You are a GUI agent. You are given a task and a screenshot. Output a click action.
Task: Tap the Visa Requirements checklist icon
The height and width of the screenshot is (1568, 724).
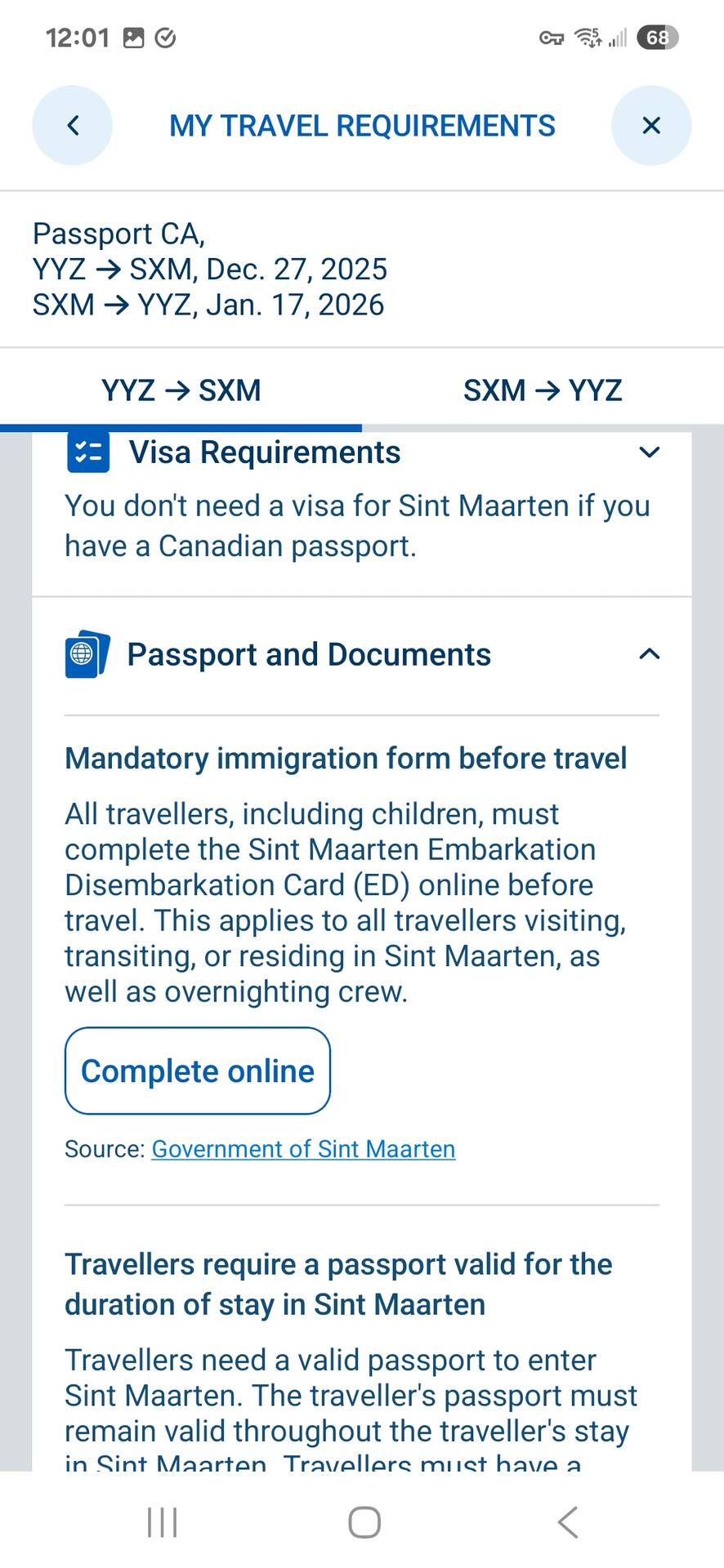coord(87,453)
